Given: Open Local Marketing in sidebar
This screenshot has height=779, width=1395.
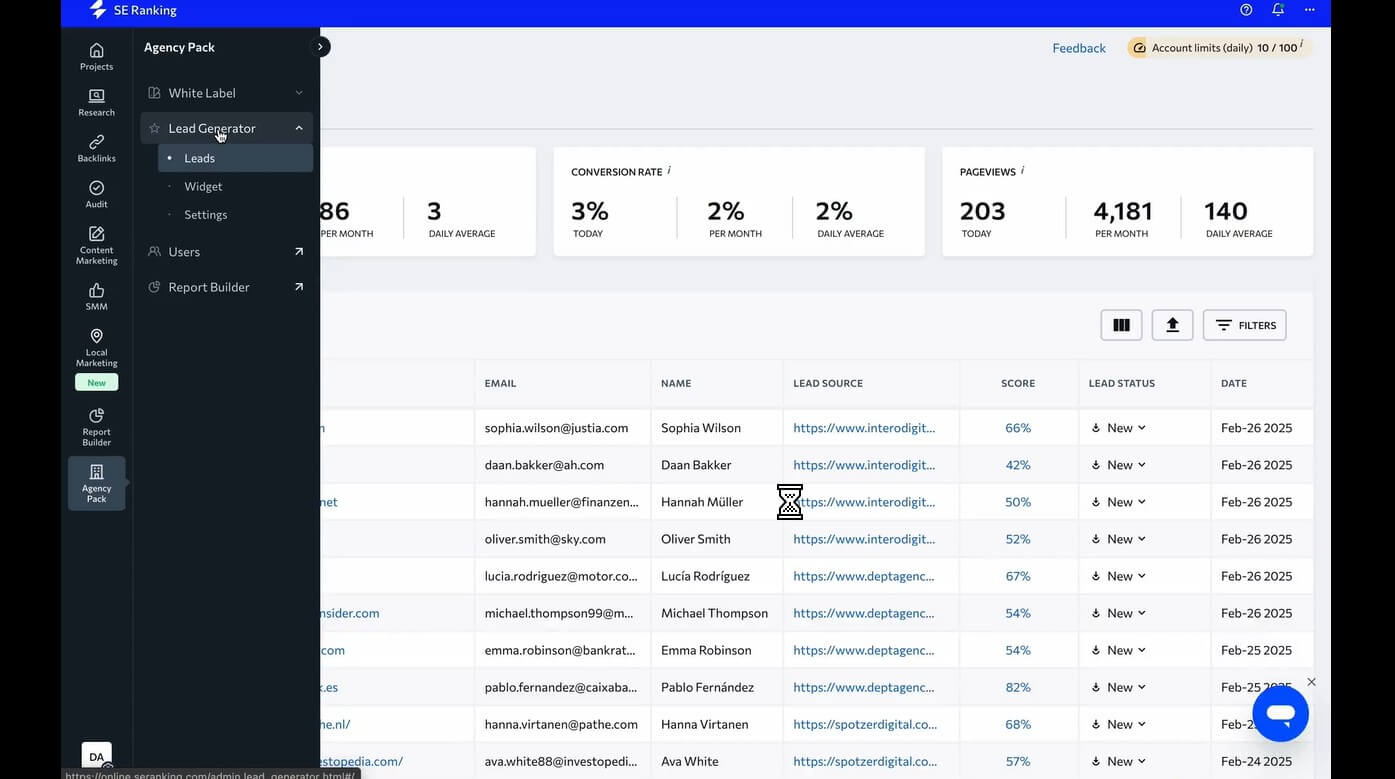Looking at the screenshot, I should 96,347.
